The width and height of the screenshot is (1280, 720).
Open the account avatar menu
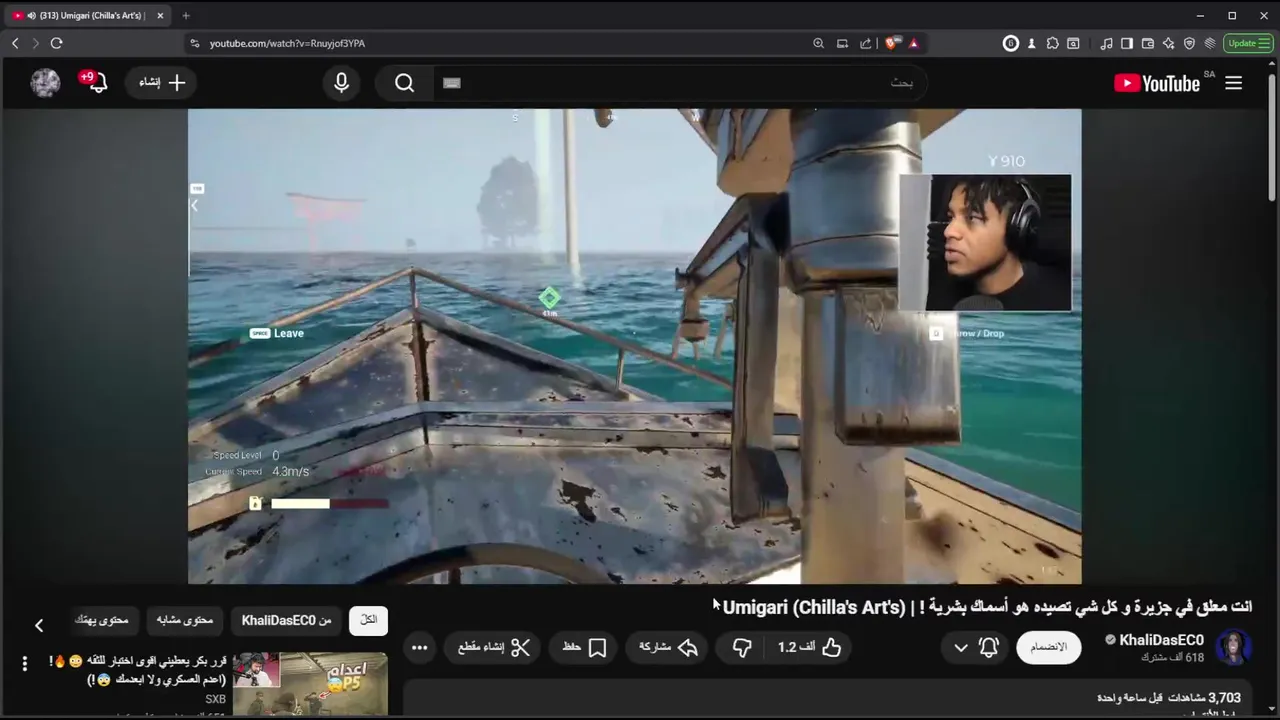(x=45, y=83)
